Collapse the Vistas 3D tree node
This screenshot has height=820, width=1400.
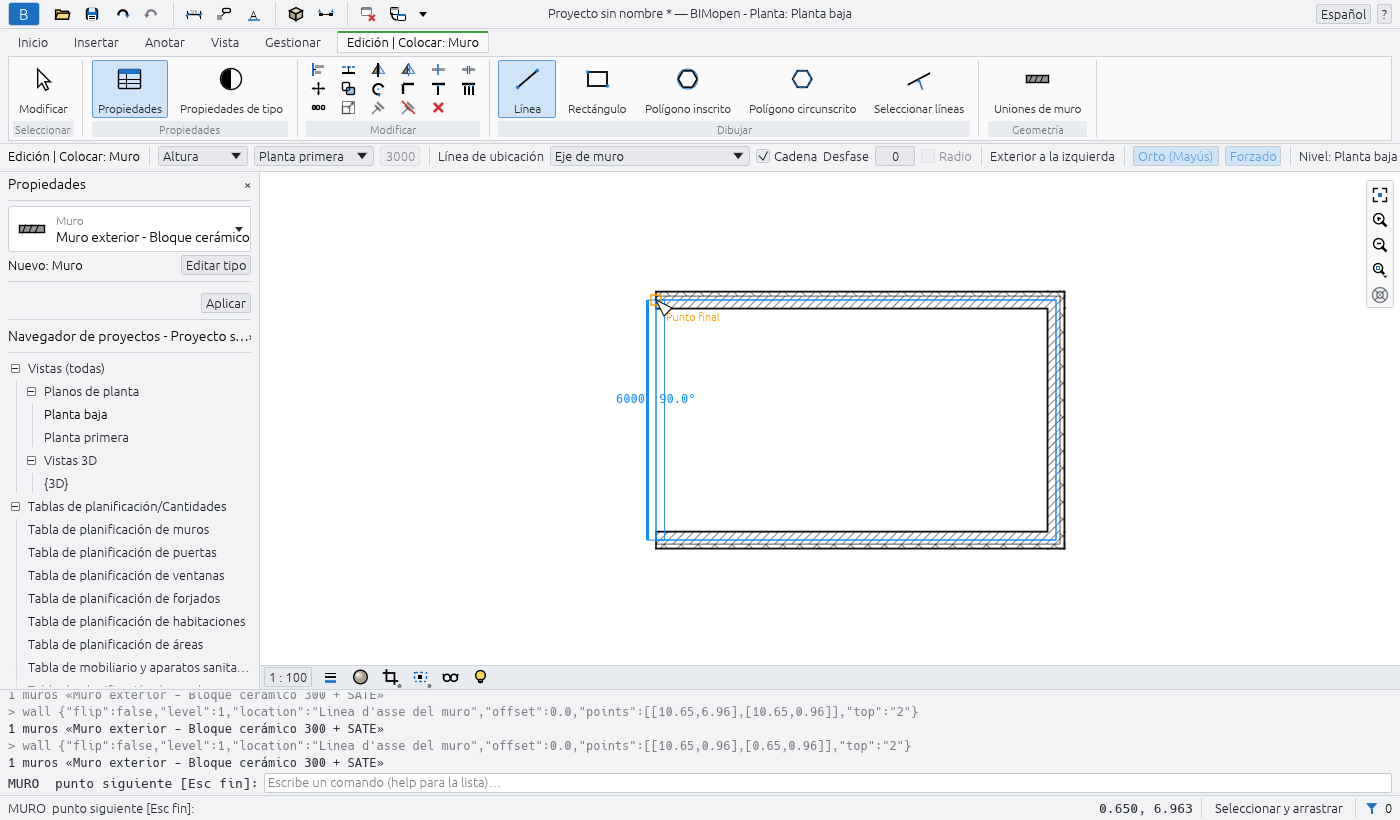[32, 461]
